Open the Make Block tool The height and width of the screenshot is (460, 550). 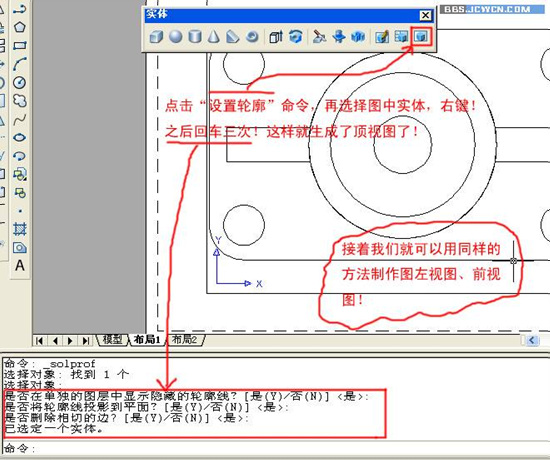(20, 193)
